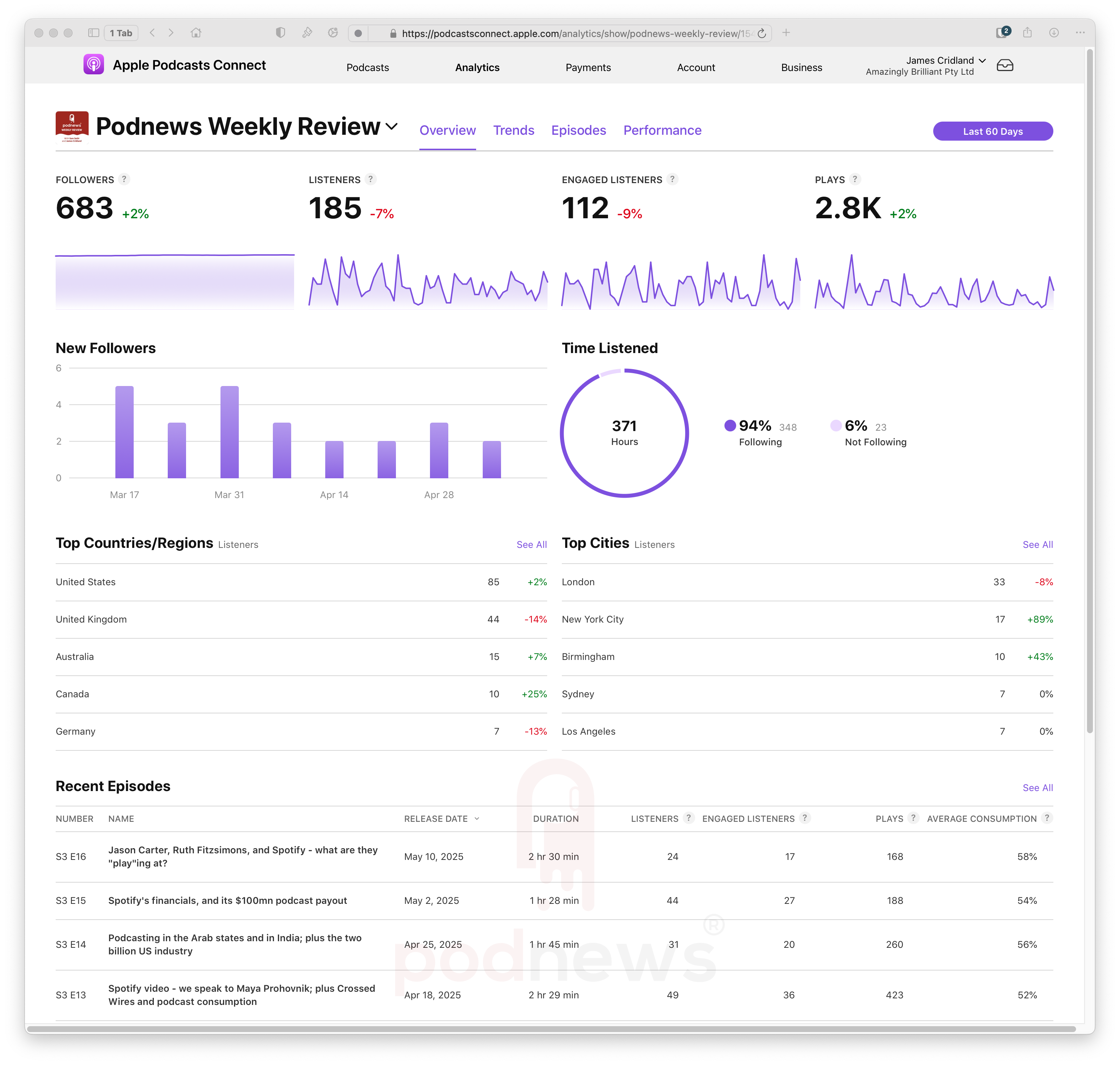Switch to the Trends tab
Viewport: 1120px width, 1065px height.
tap(513, 131)
